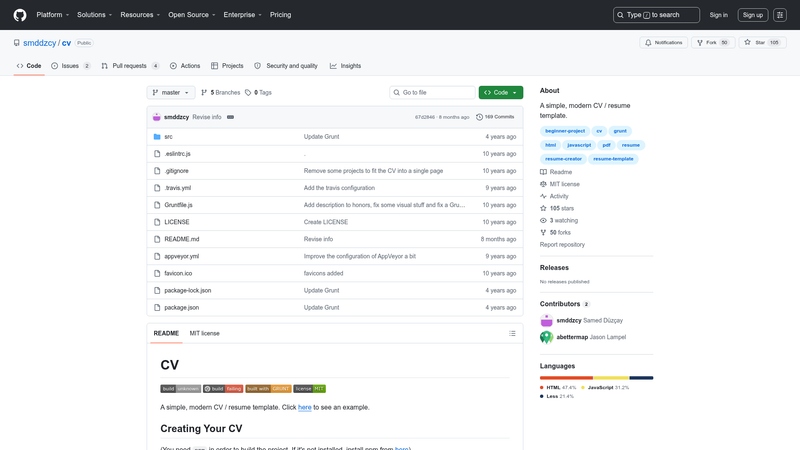Expand the Platform menu
Viewport: 800px width, 450px height.
click(53, 15)
